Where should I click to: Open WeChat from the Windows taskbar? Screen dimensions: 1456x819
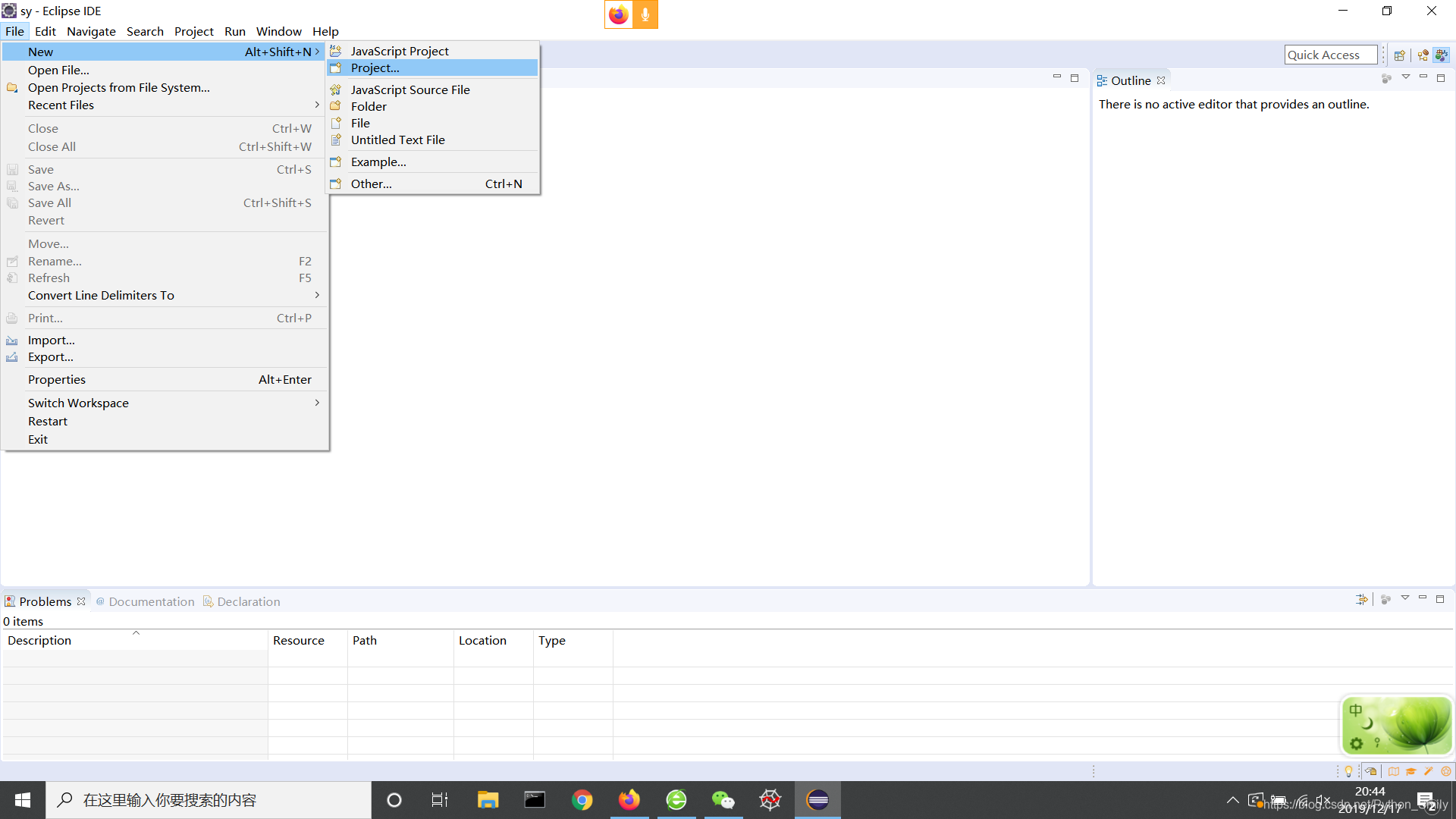click(x=723, y=800)
